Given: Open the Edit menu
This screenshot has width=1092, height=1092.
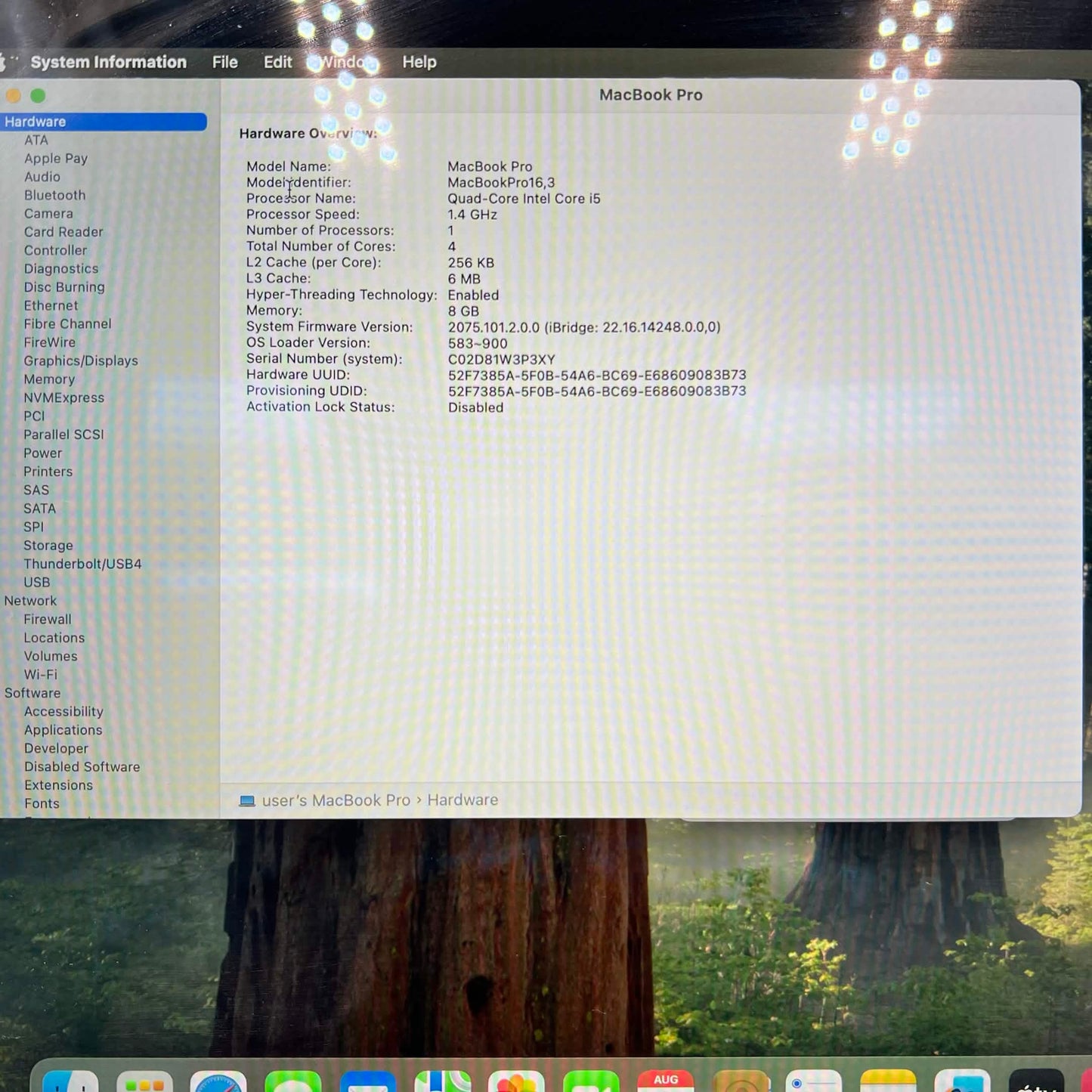Looking at the screenshot, I should coord(277,62).
